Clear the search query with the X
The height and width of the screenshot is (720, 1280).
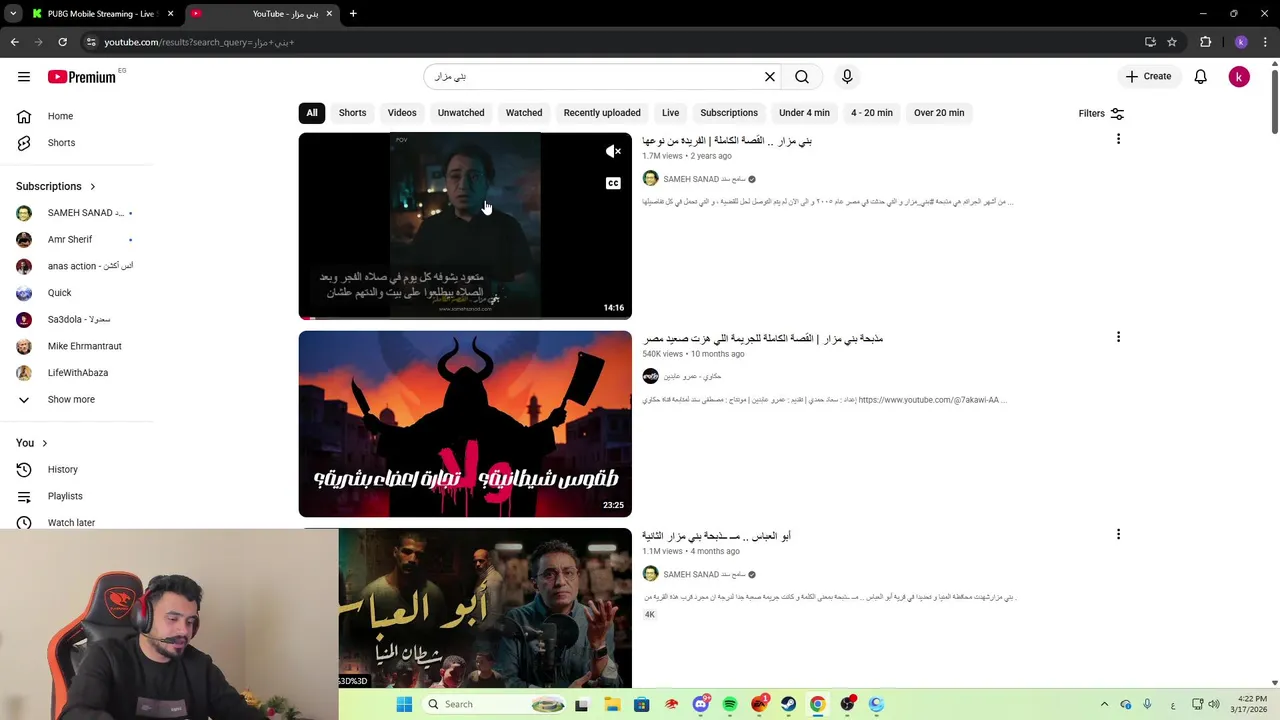point(770,76)
